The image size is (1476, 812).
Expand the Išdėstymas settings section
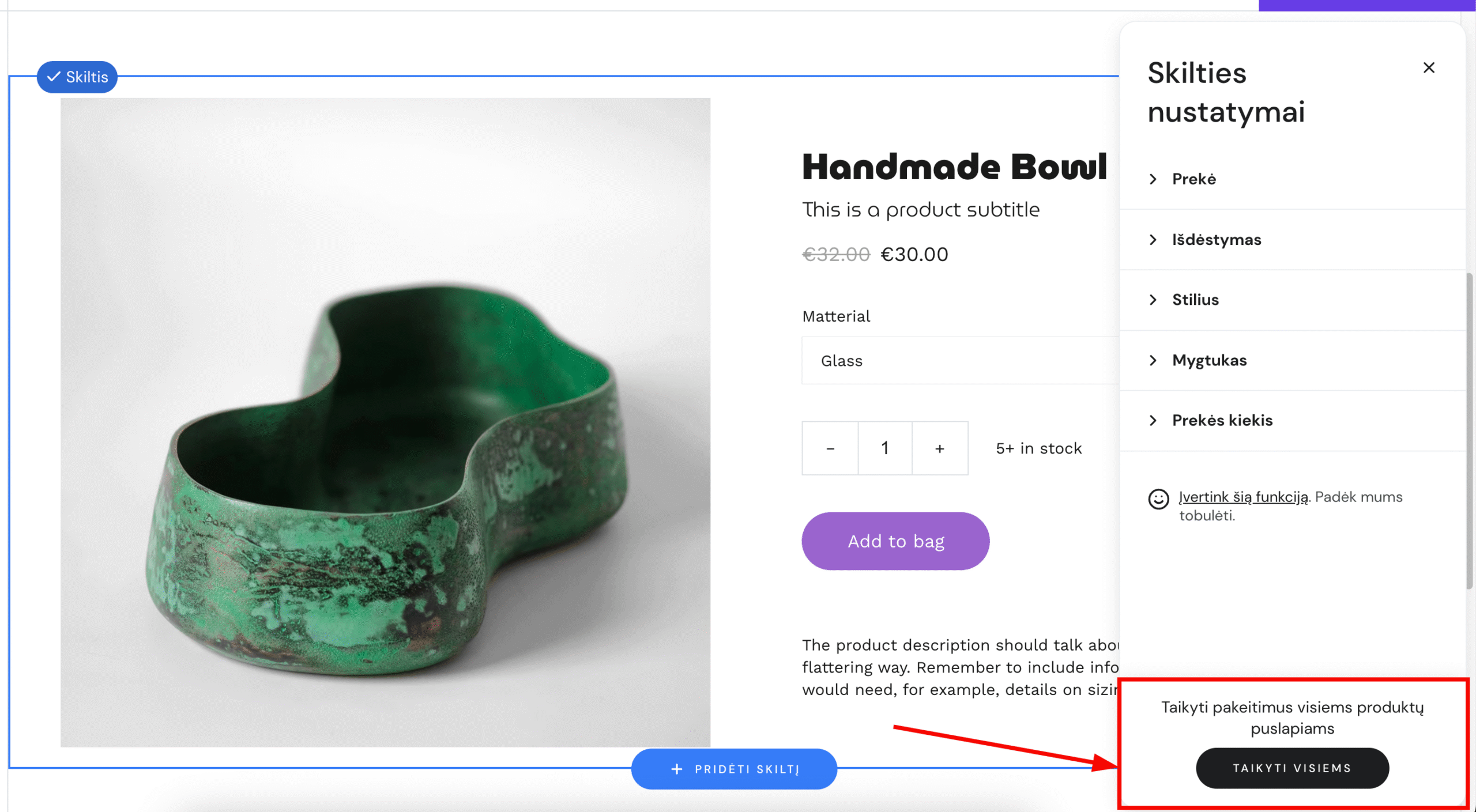(x=1216, y=240)
